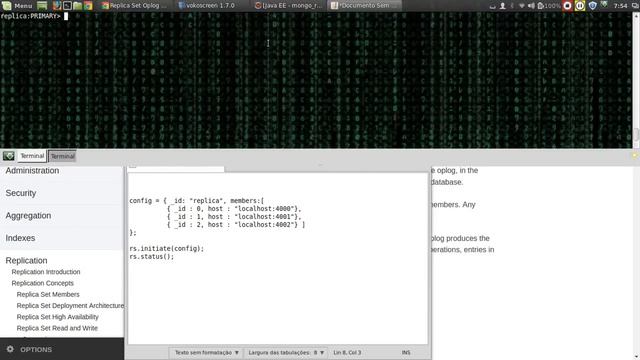
Task: Open the blue shield tray icon
Action: [593, 6]
